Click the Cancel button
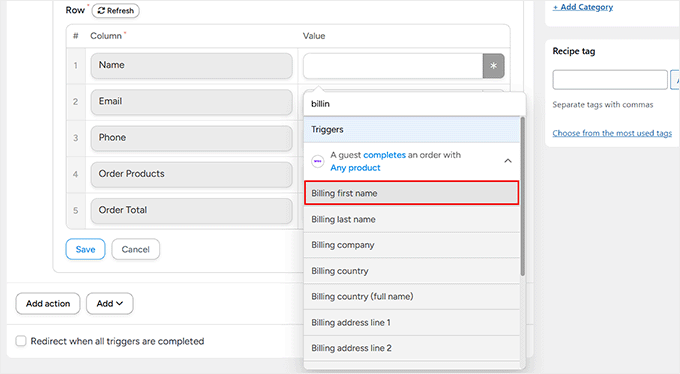The height and width of the screenshot is (374, 680). (135, 249)
